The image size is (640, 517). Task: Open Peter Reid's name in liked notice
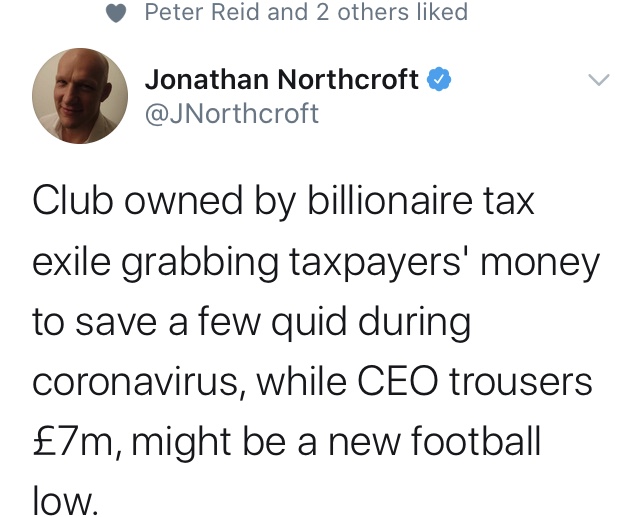[202, 12]
